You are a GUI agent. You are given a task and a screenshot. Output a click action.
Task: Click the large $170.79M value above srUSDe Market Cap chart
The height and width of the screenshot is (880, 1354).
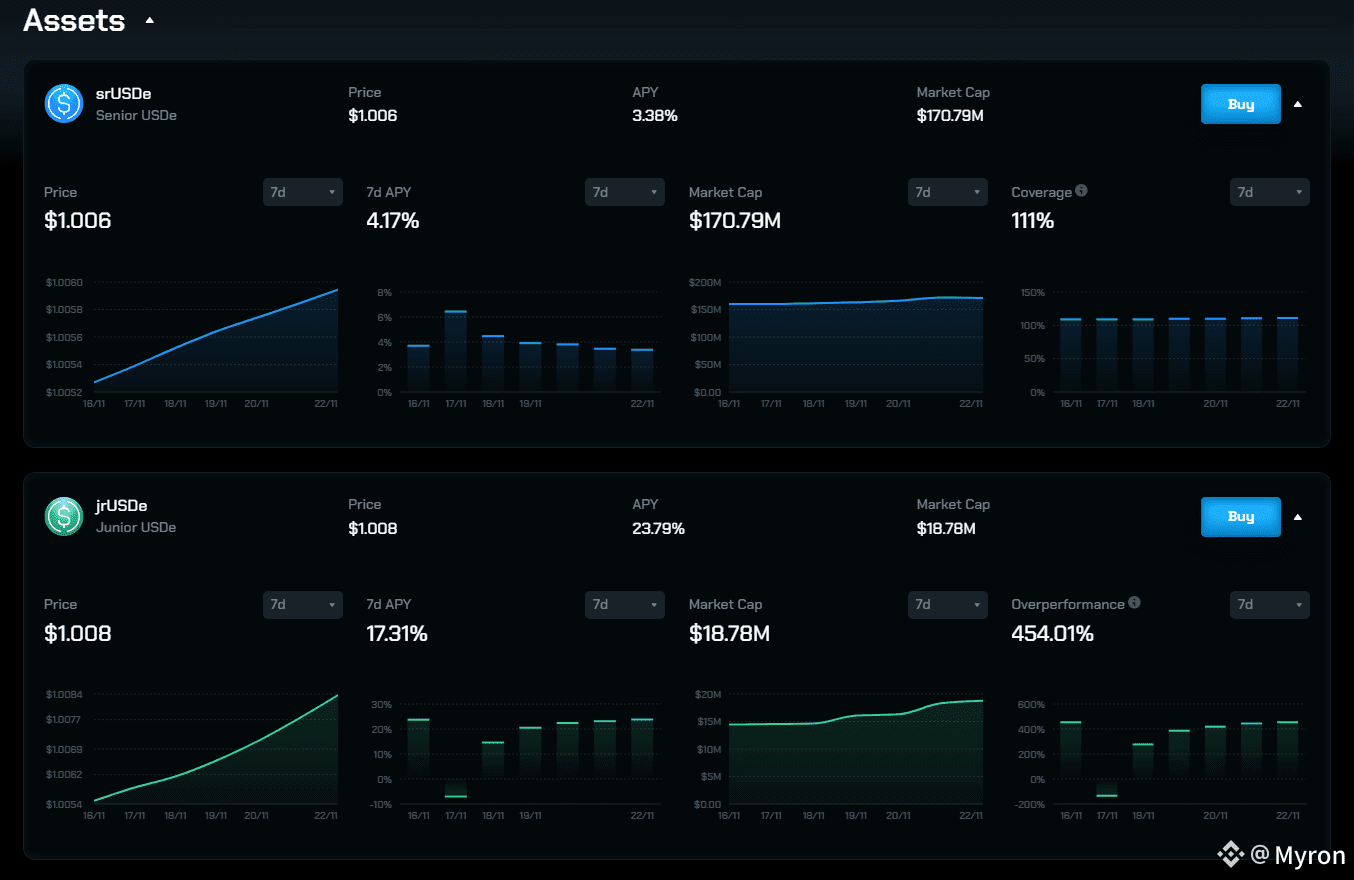pyautogui.click(x=735, y=221)
